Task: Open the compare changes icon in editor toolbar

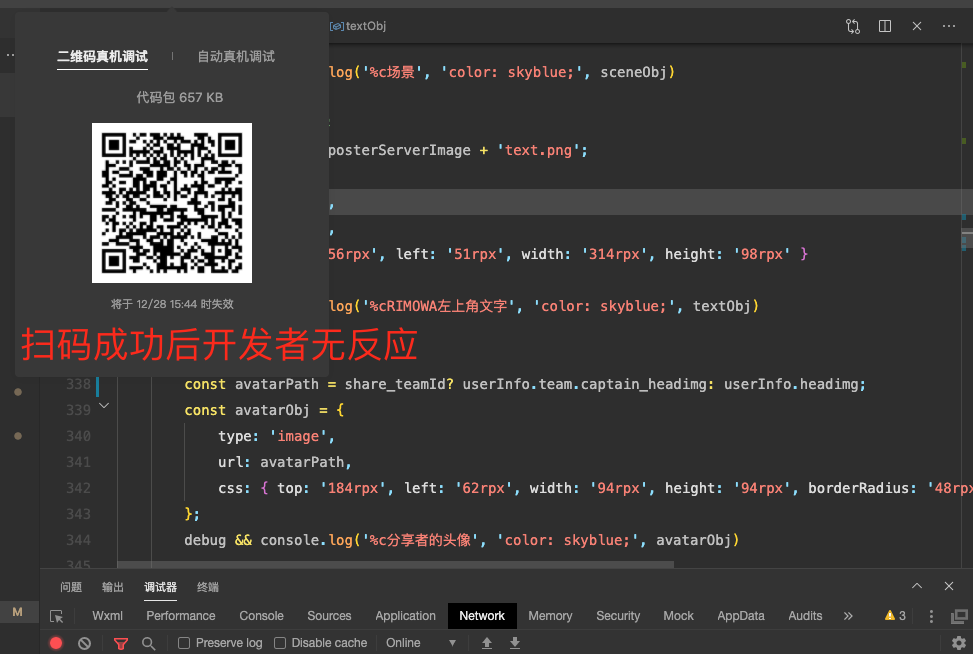Action: click(853, 26)
